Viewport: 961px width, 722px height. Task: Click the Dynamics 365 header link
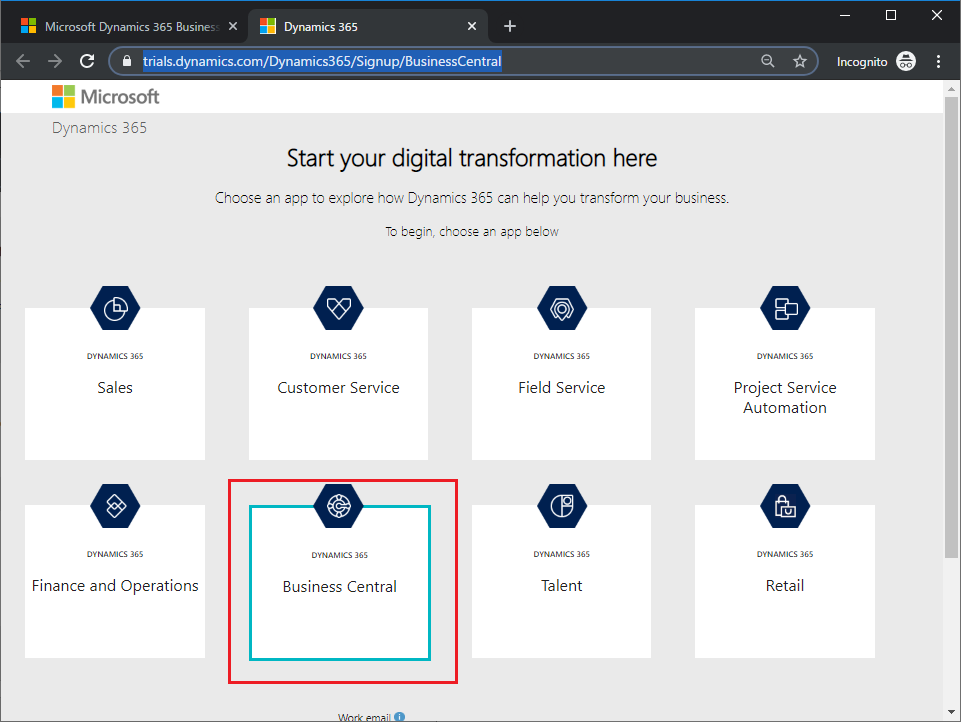99,128
